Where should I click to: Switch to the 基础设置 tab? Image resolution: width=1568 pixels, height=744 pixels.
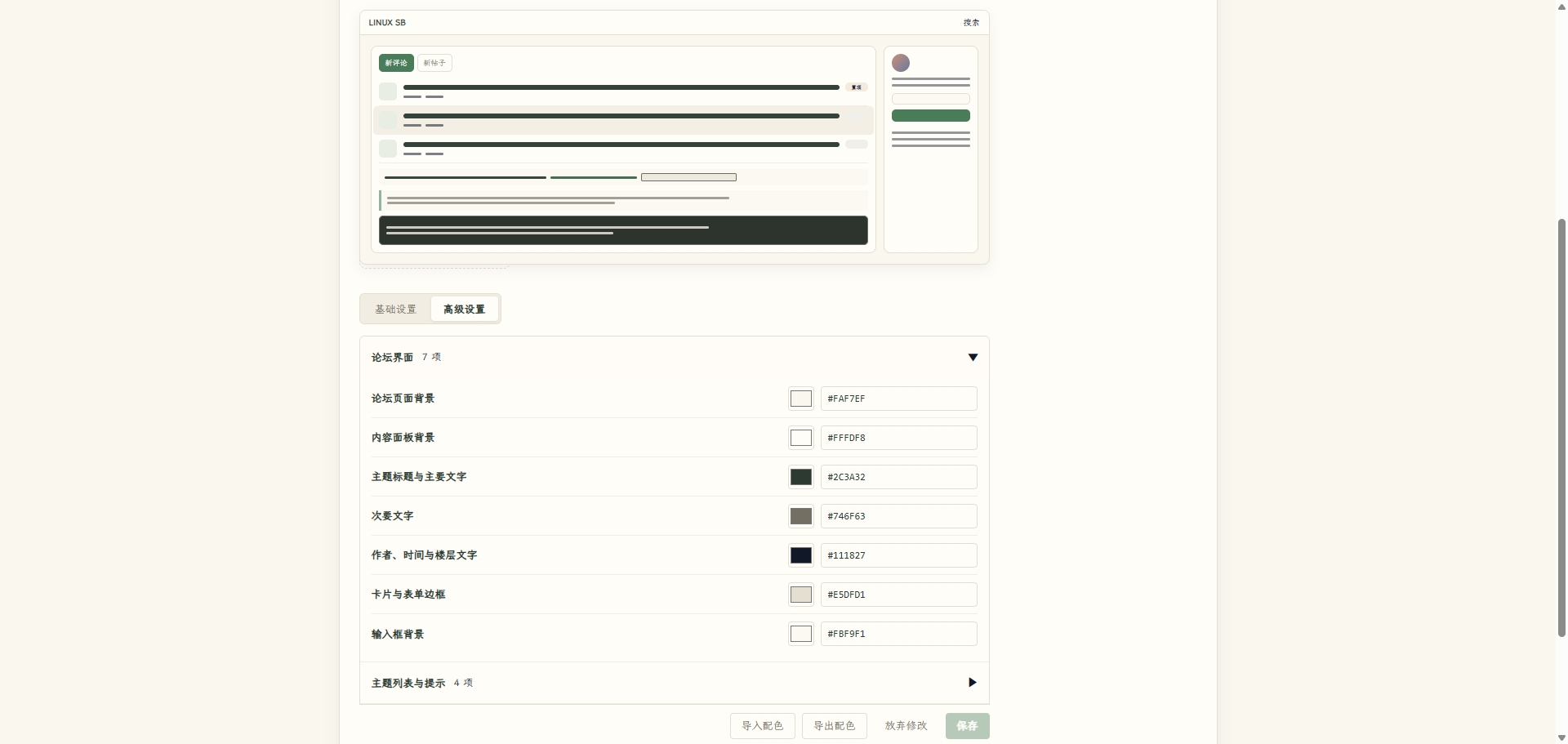(396, 309)
